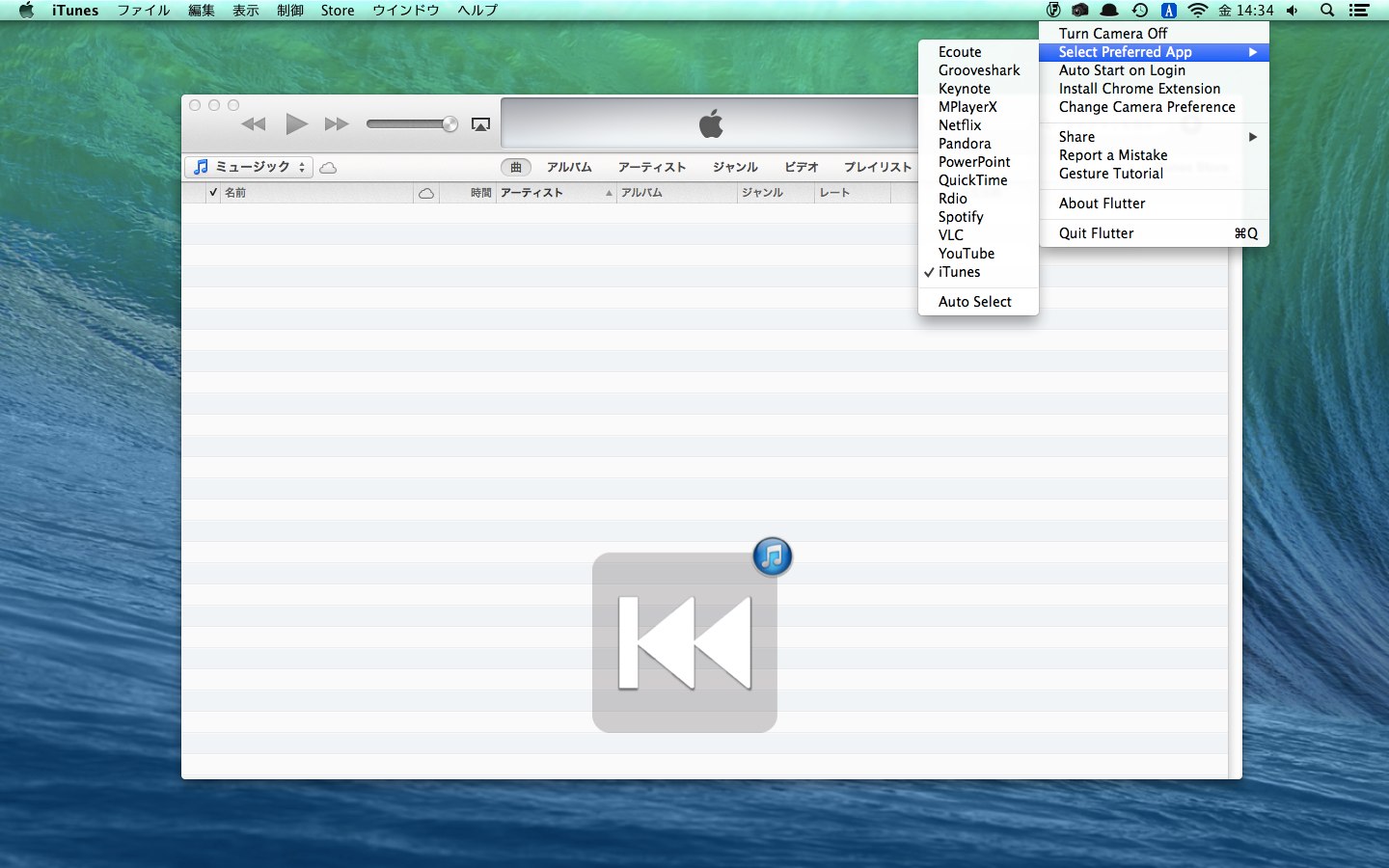Open the 編集 menu
This screenshot has width=1389, height=868.
coord(201,11)
